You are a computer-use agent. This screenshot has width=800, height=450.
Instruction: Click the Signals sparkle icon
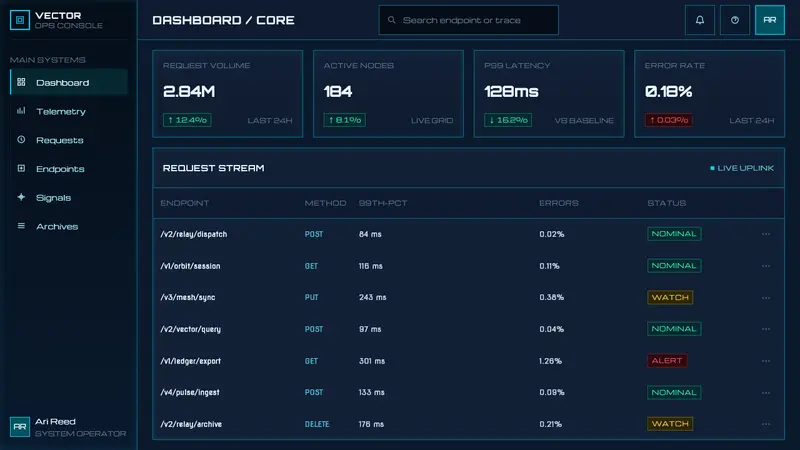pos(21,197)
